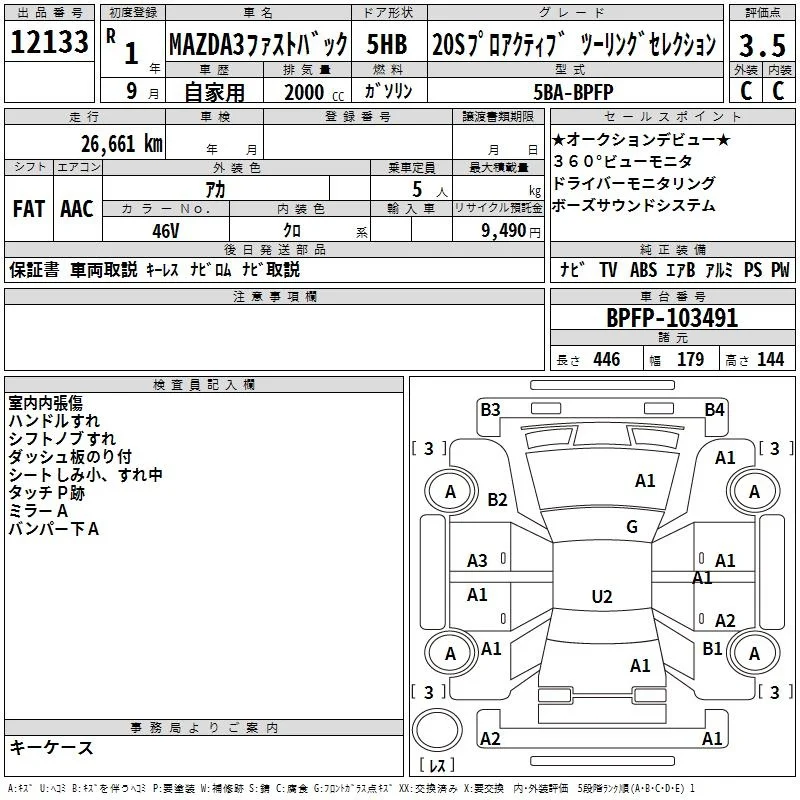
Task: Click damage mark B4 on the diagram
Action: click(715, 410)
